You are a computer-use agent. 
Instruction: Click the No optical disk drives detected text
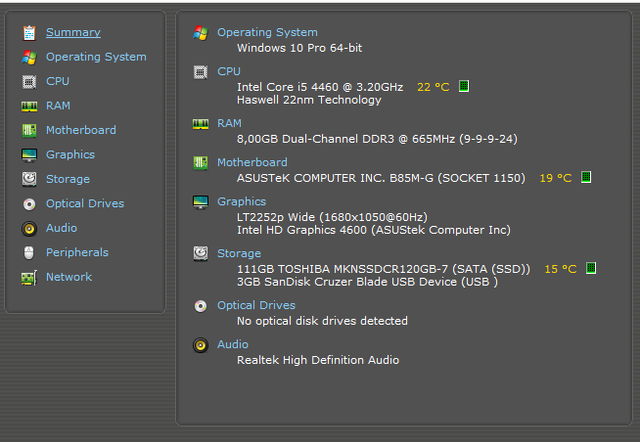322,321
